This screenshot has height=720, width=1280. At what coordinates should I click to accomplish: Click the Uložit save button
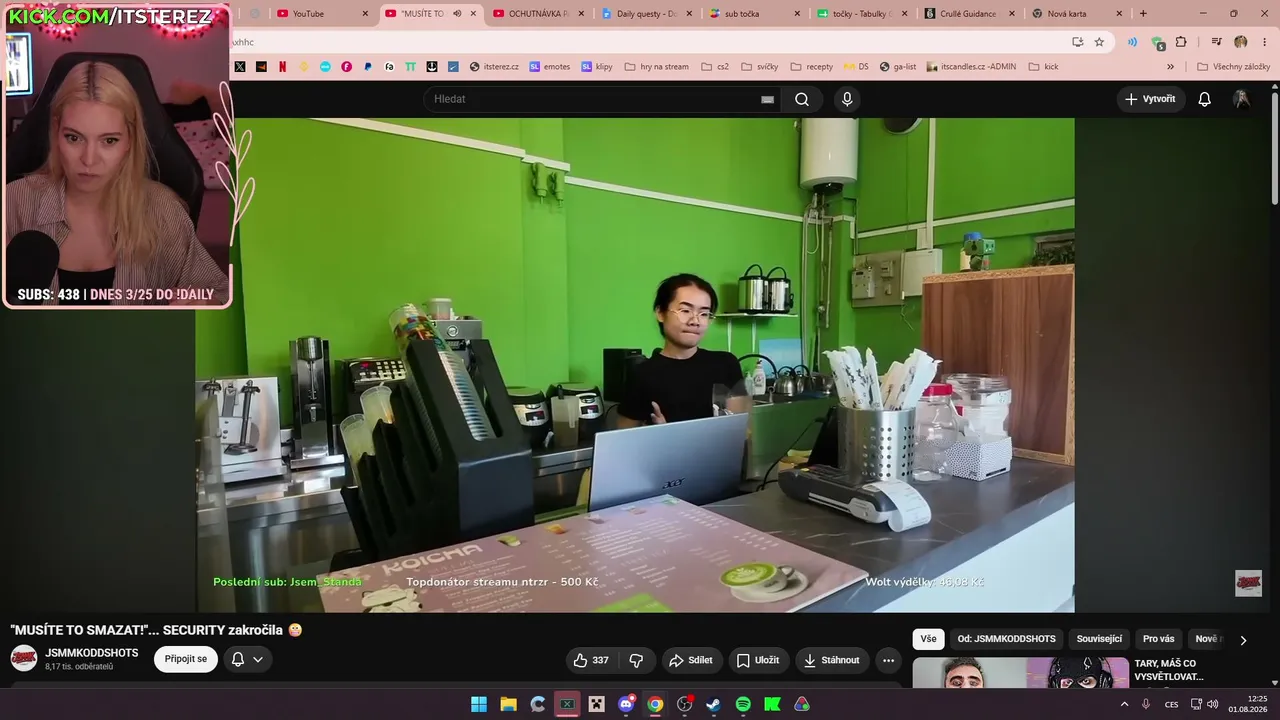point(757,660)
